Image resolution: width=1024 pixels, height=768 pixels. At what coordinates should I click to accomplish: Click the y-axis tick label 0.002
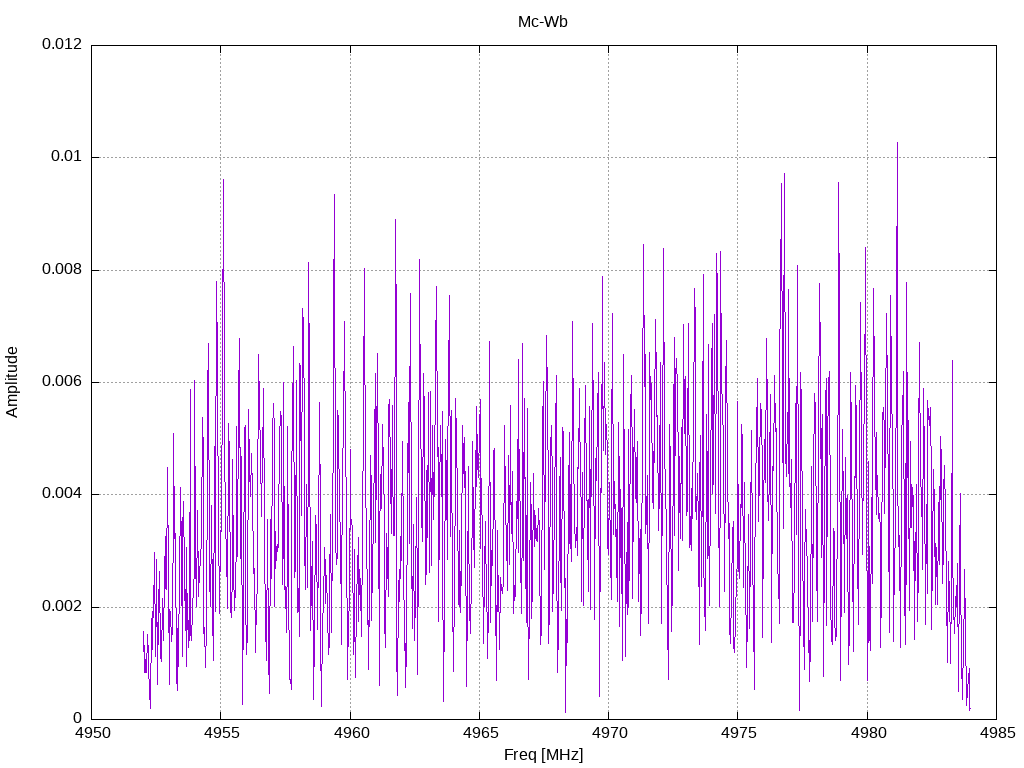(x=63, y=606)
